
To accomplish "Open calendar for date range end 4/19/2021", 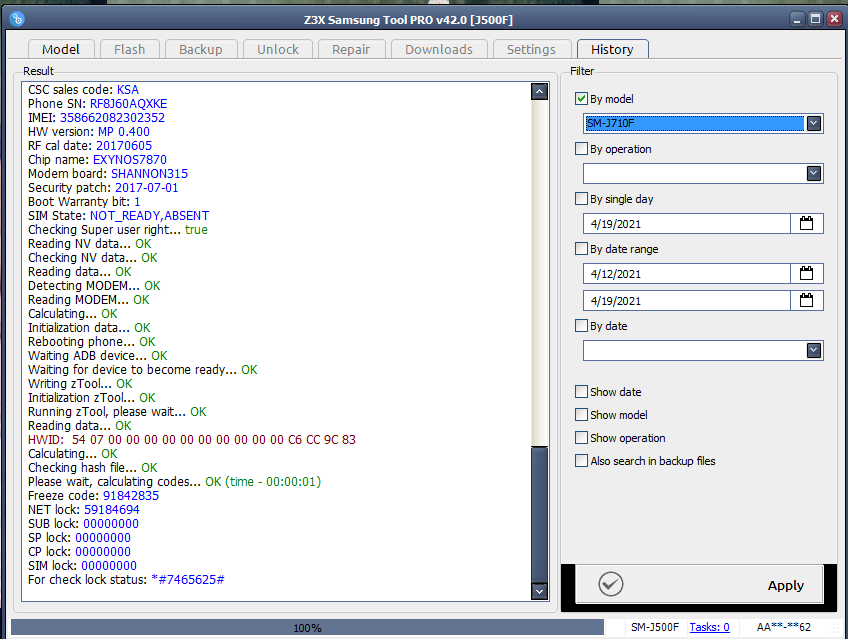I will pyautogui.click(x=806, y=300).
